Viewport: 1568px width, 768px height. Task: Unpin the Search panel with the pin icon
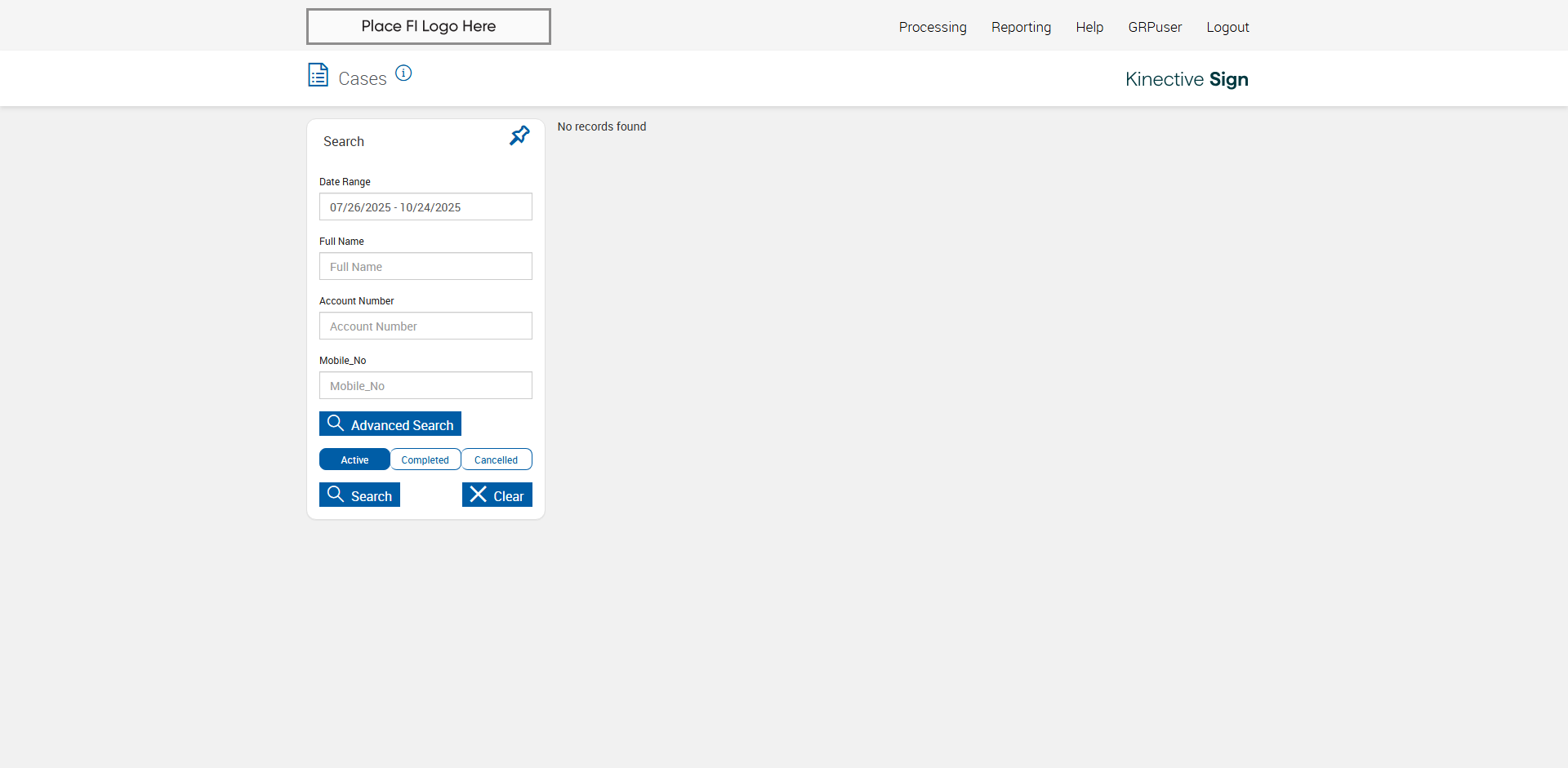pyautogui.click(x=519, y=135)
